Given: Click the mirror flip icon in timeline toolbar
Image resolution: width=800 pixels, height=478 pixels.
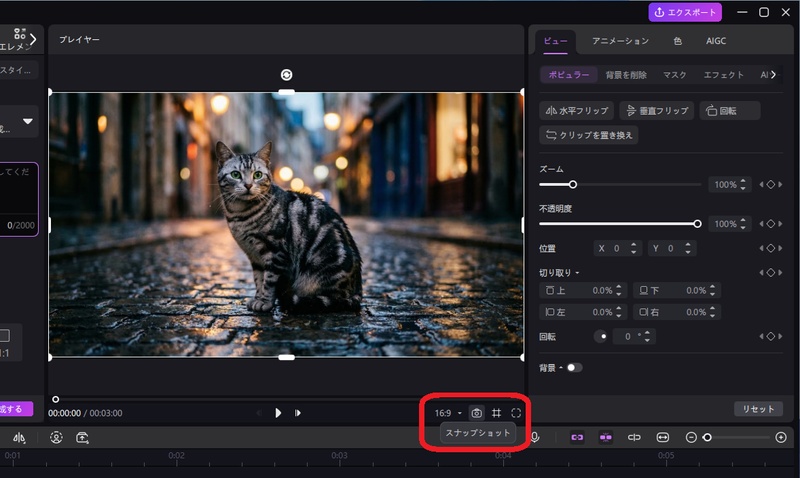Looking at the screenshot, I should (19, 438).
